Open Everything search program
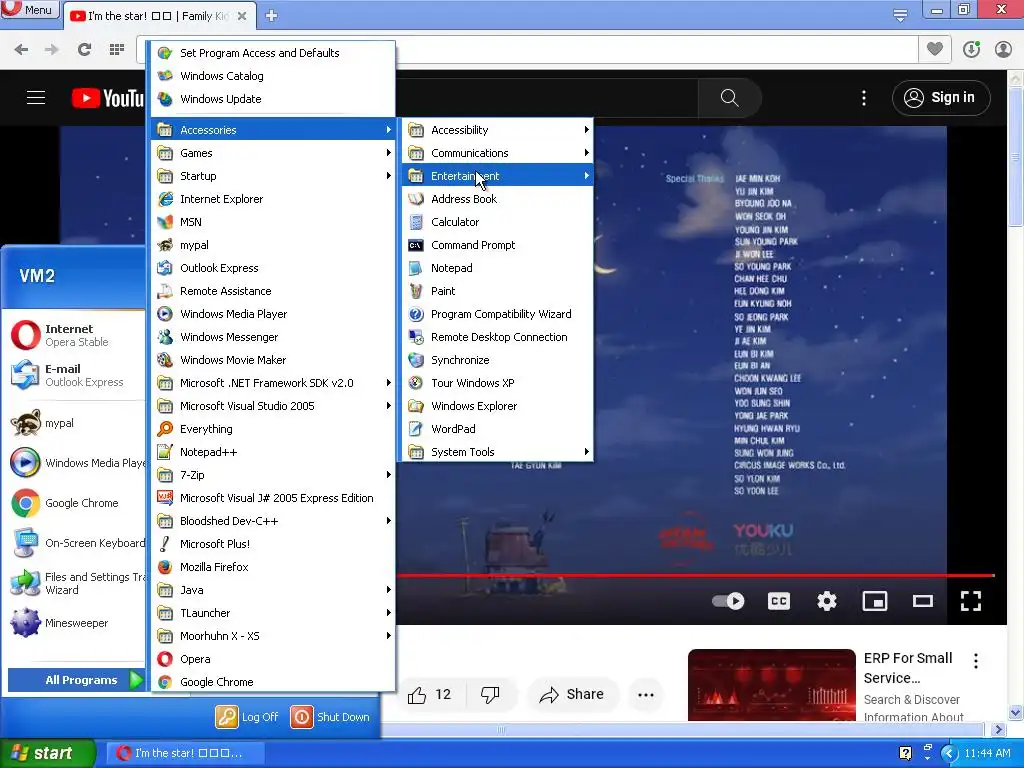This screenshot has height=768, width=1024. (273, 429)
